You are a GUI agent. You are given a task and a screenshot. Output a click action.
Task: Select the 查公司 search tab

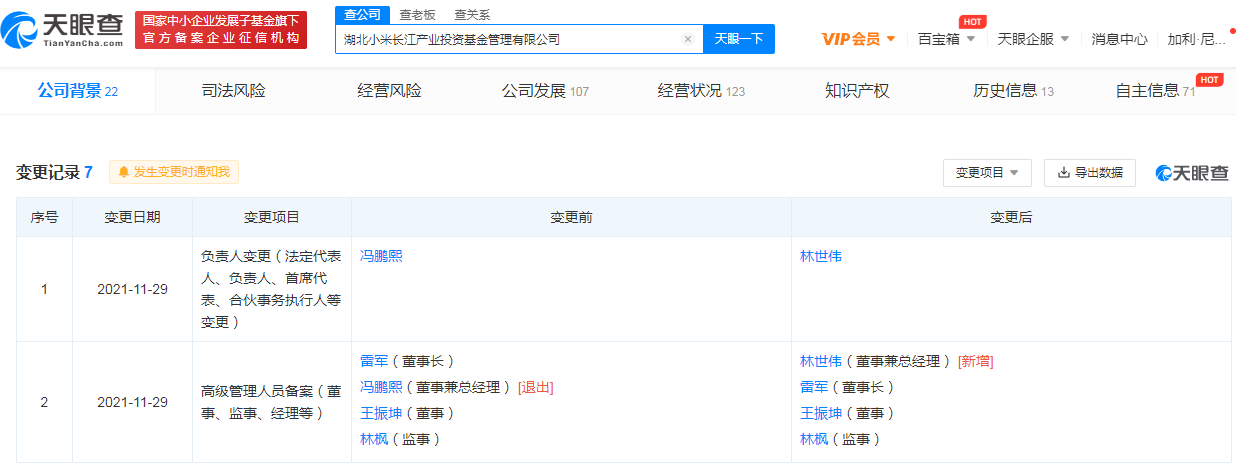(361, 15)
